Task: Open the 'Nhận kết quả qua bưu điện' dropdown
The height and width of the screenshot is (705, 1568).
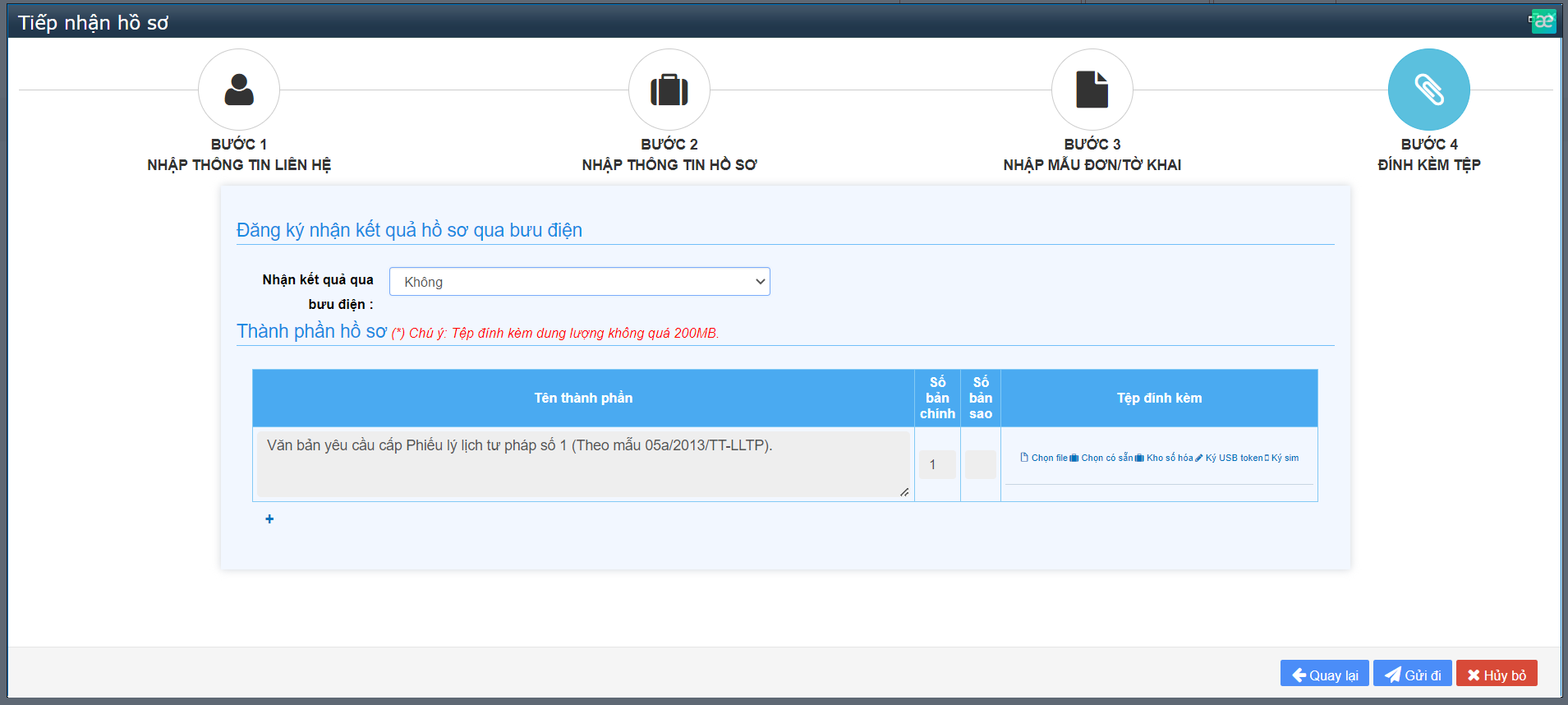Action: [x=579, y=282]
